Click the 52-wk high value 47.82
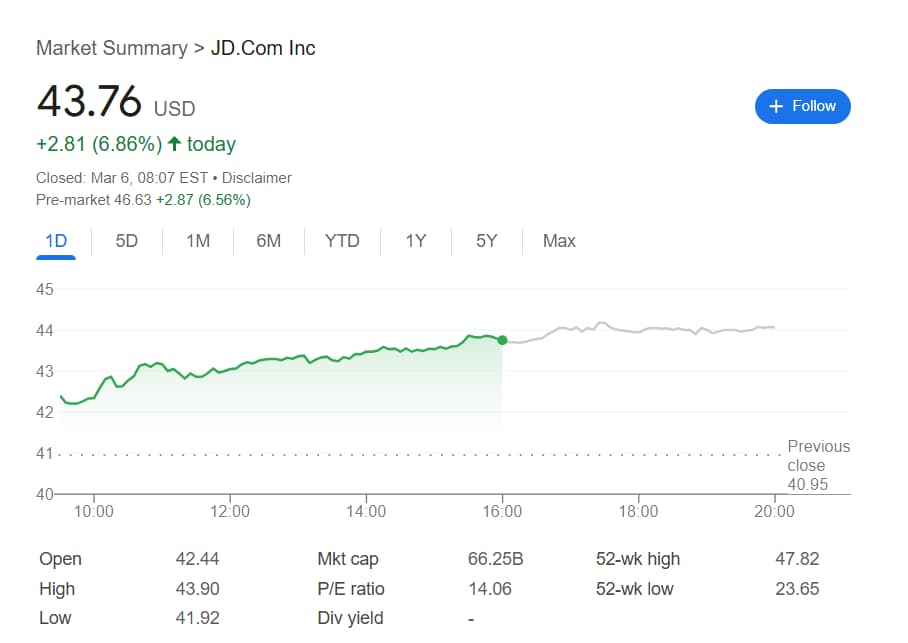This screenshot has width=908, height=643. coord(797,559)
